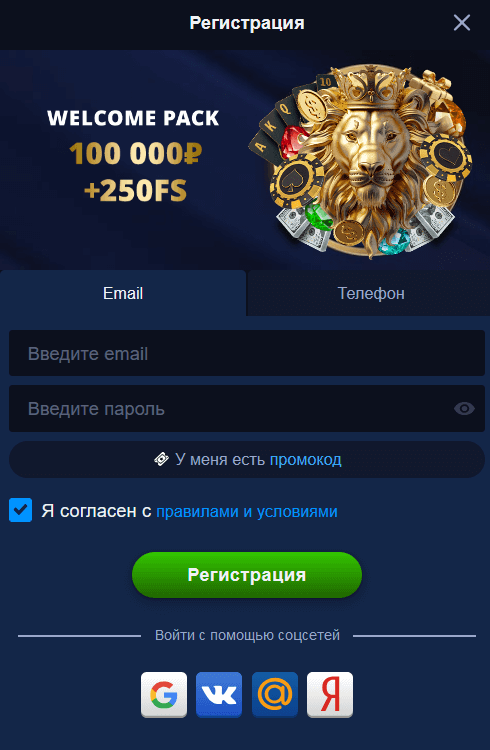490x750 pixels.
Task: Choose the VK social login icon
Action: pos(219,694)
